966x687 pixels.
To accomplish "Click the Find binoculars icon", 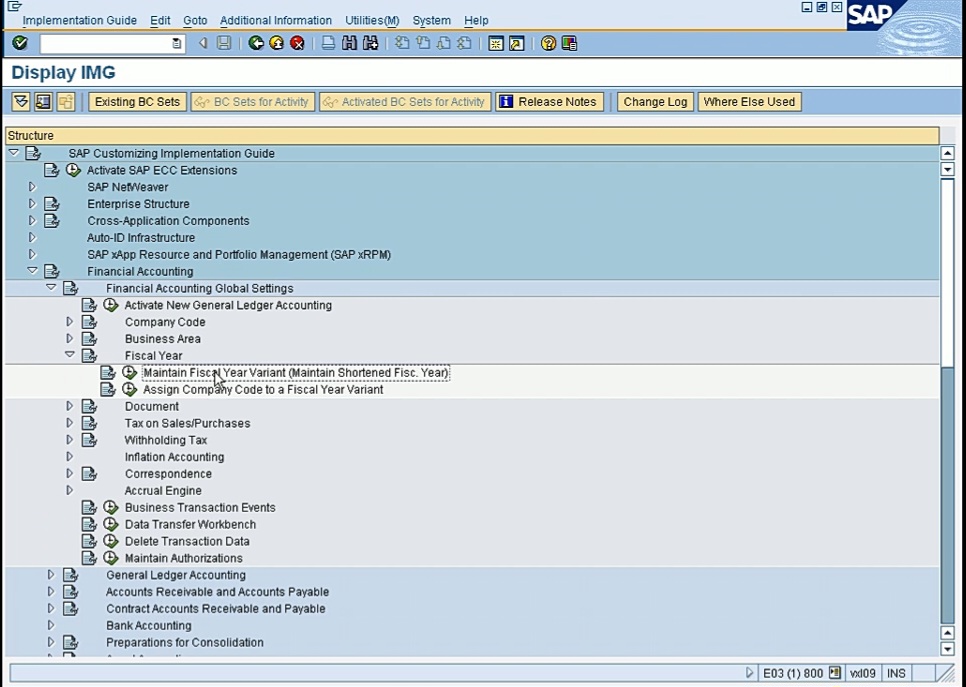I will (349, 43).
